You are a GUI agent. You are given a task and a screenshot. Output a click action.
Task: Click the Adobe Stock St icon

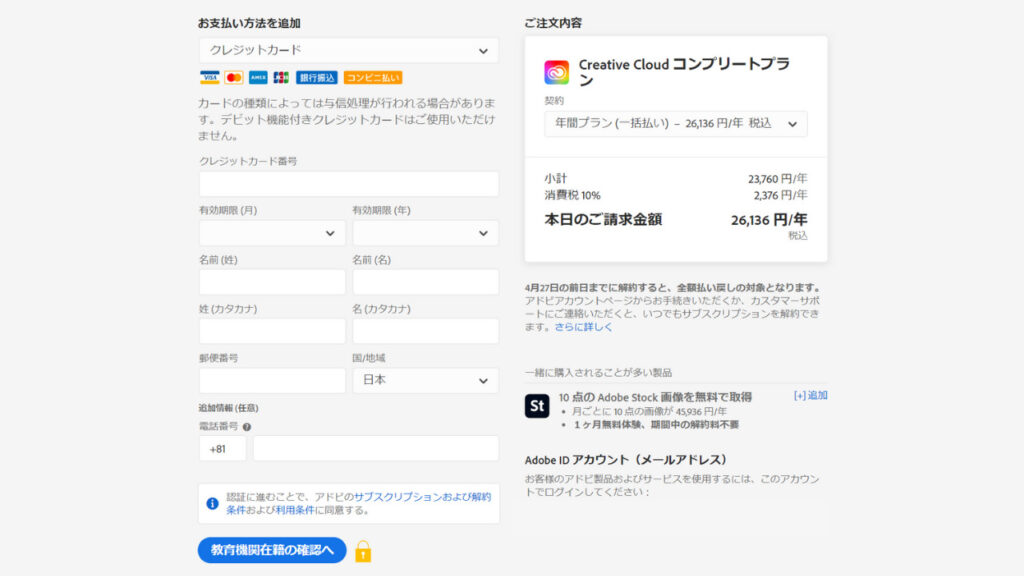click(537, 406)
